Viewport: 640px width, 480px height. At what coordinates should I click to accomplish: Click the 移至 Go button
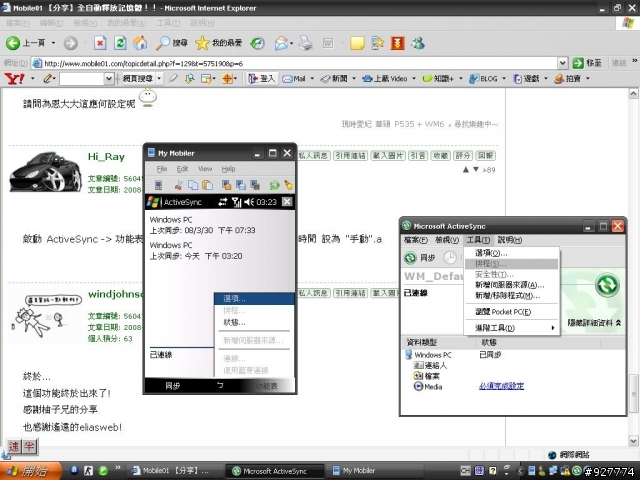pos(587,63)
